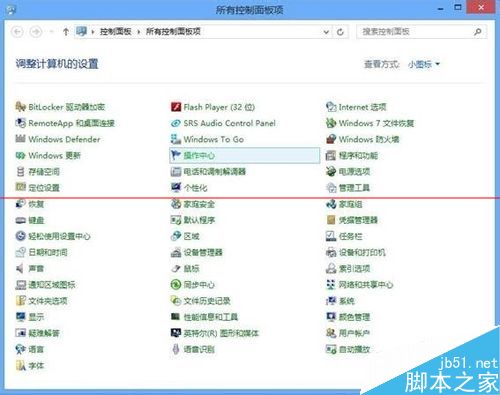
Task: Open Internet 选项
Action: pyautogui.click(x=356, y=107)
